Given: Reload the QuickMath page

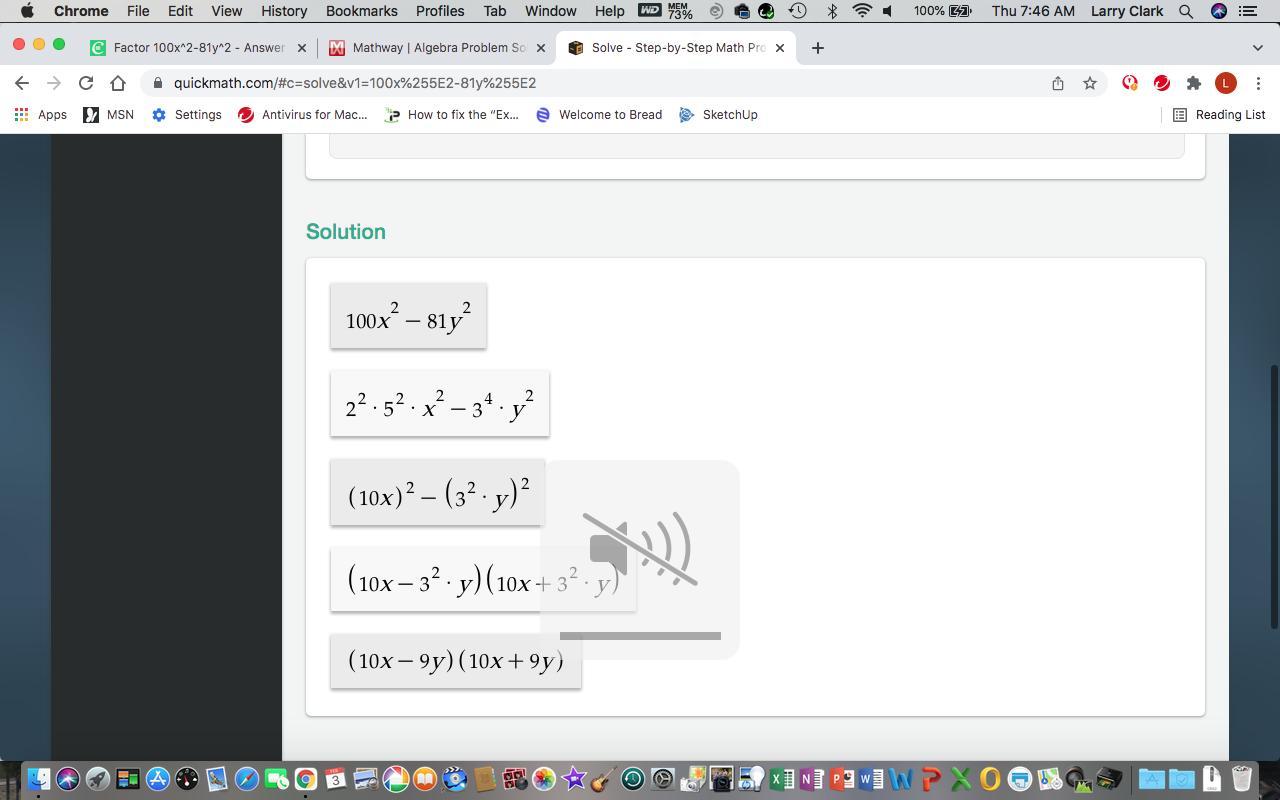Looking at the screenshot, I should click(x=86, y=83).
